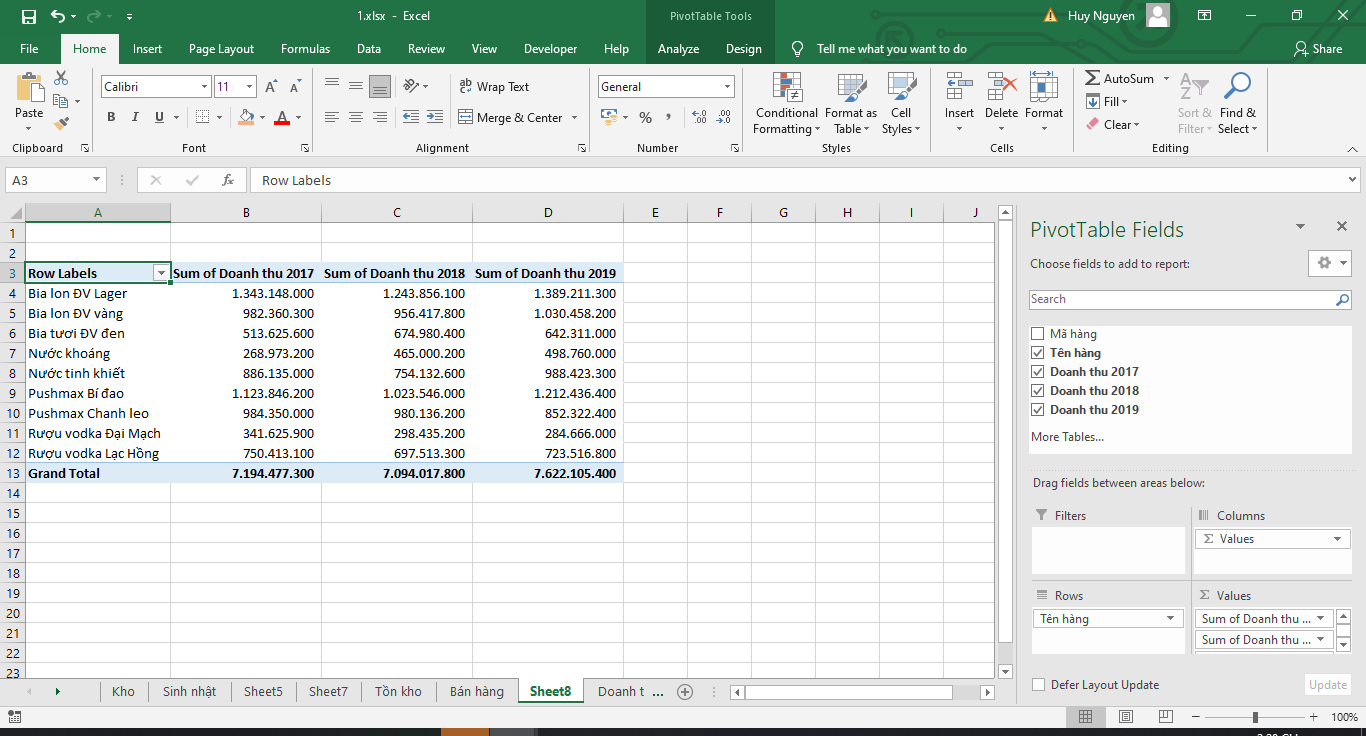This screenshot has width=1366, height=736.
Task: Click the Percent Style icon
Action: pyautogui.click(x=645, y=117)
